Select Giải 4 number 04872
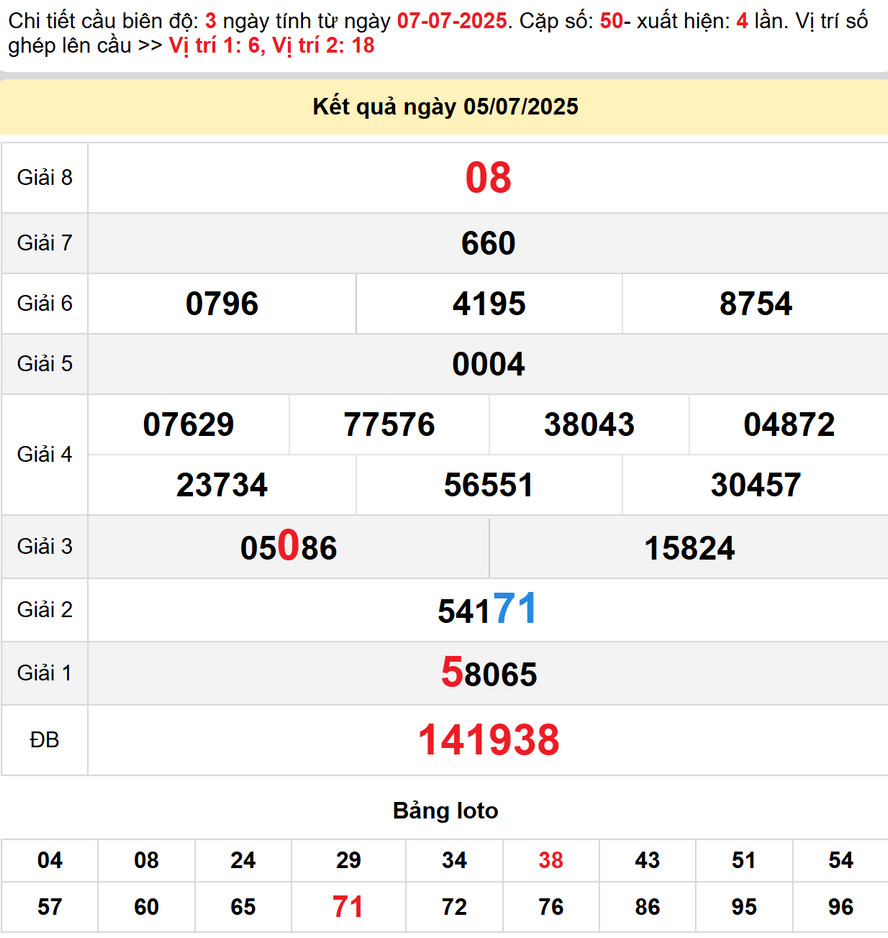Viewport: 888px width, 938px height. click(789, 425)
